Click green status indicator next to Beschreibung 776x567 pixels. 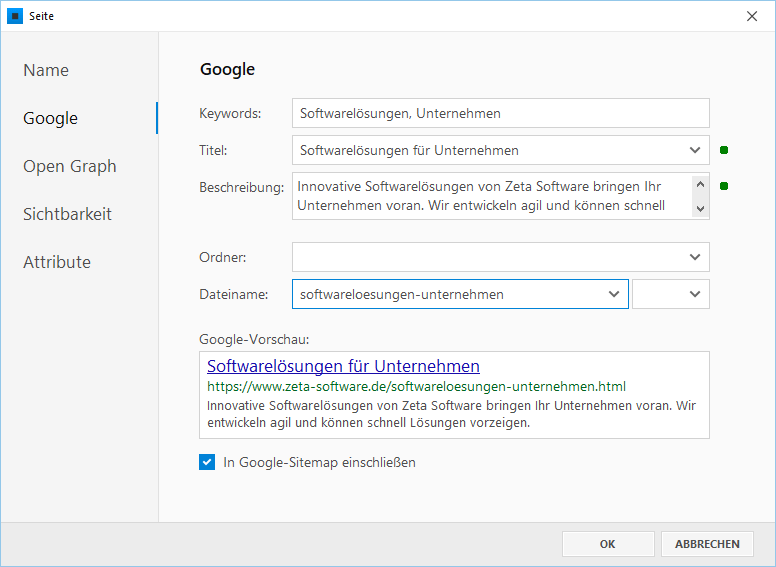pyautogui.click(x=724, y=186)
